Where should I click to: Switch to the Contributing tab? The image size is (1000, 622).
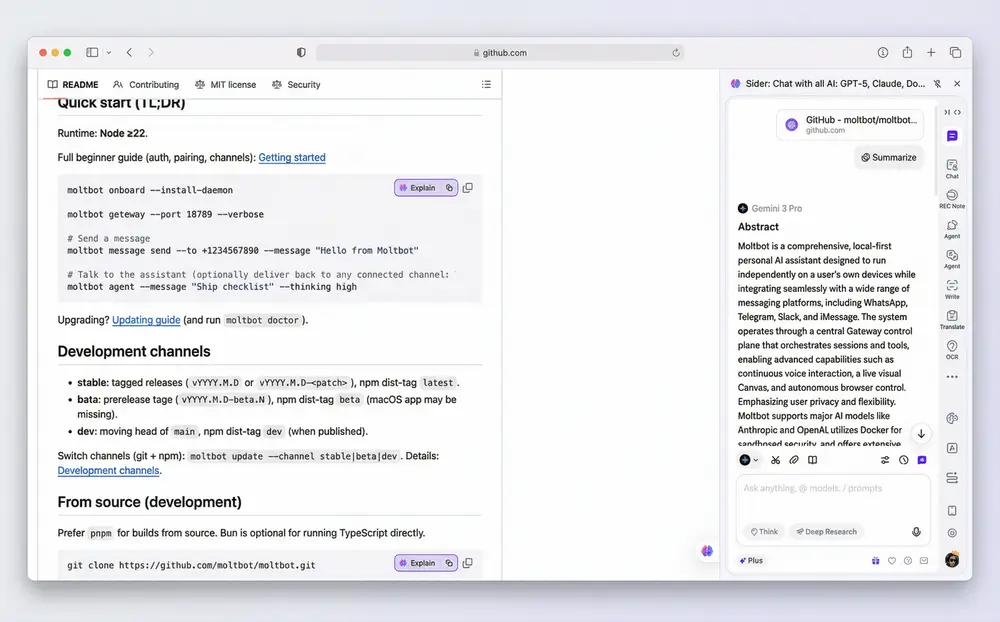[x=146, y=84]
